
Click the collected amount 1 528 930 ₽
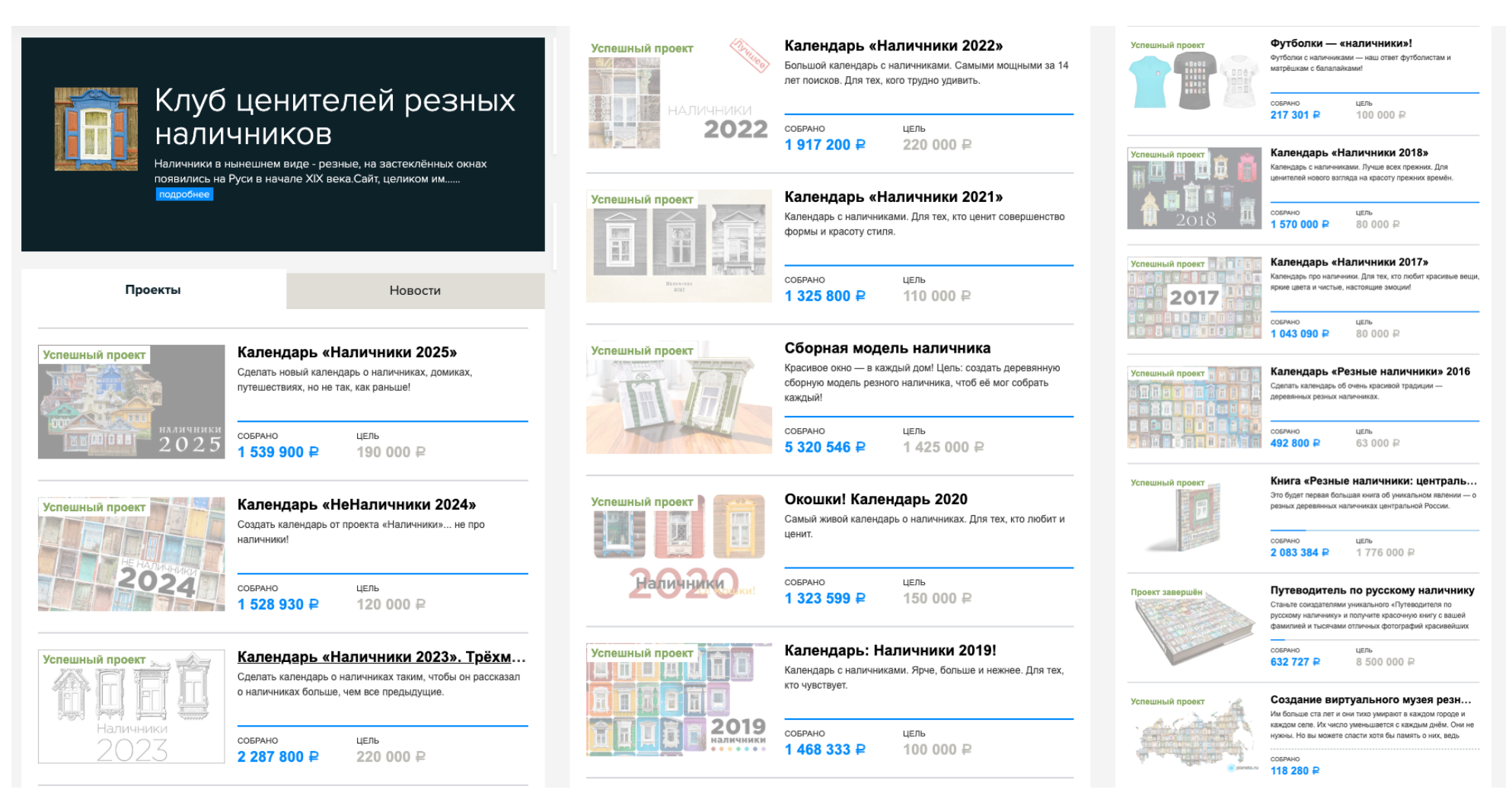pos(278,604)
